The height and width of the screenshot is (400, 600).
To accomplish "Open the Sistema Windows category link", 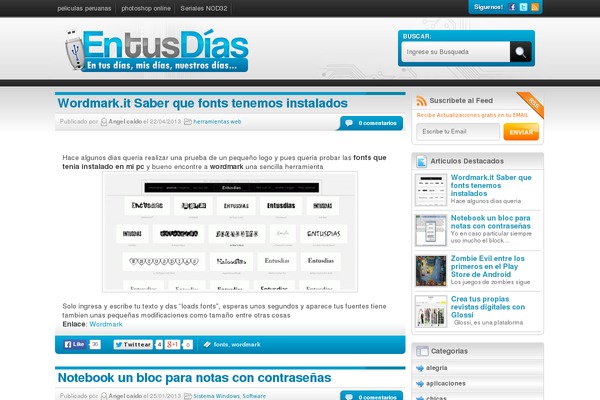I will click(x=216, y=396).
